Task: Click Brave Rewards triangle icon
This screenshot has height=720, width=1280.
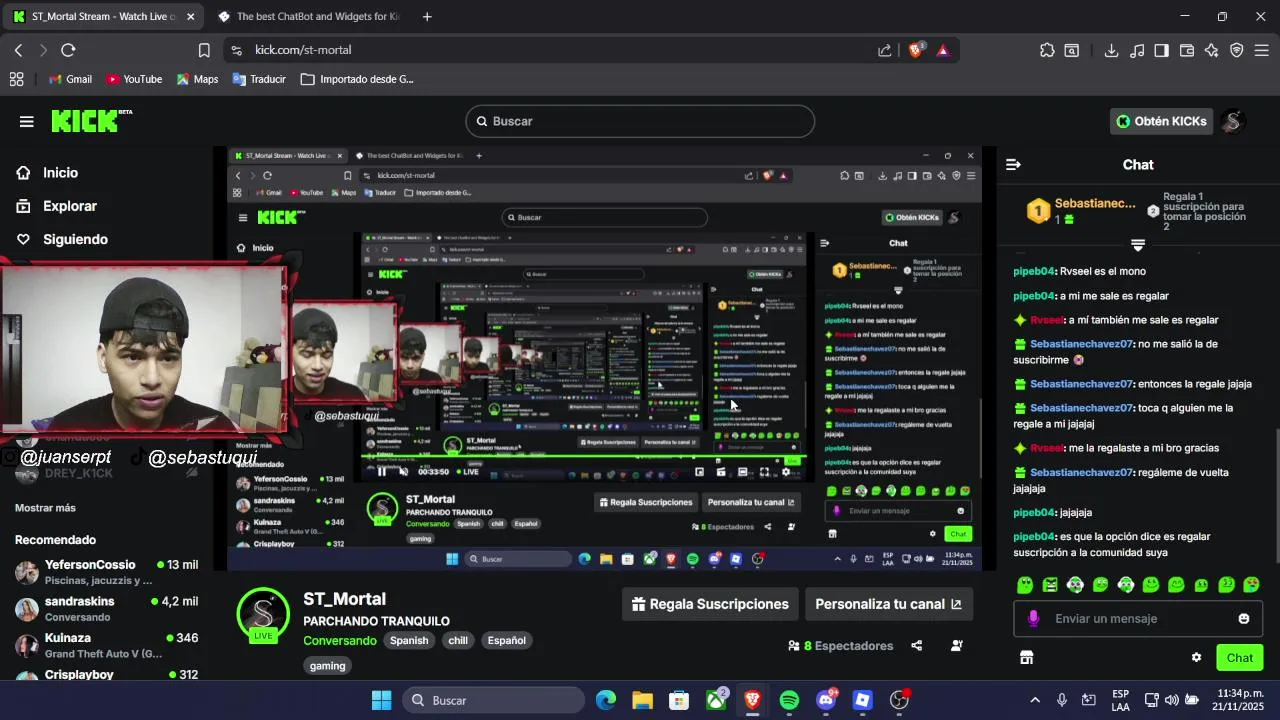Action: click(x=942, y=50)
